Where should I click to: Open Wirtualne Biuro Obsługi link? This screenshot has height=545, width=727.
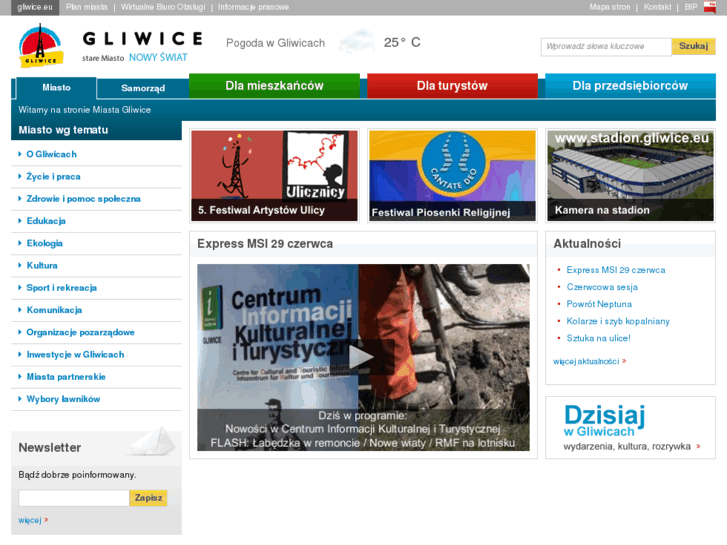(x=163, y=7)
